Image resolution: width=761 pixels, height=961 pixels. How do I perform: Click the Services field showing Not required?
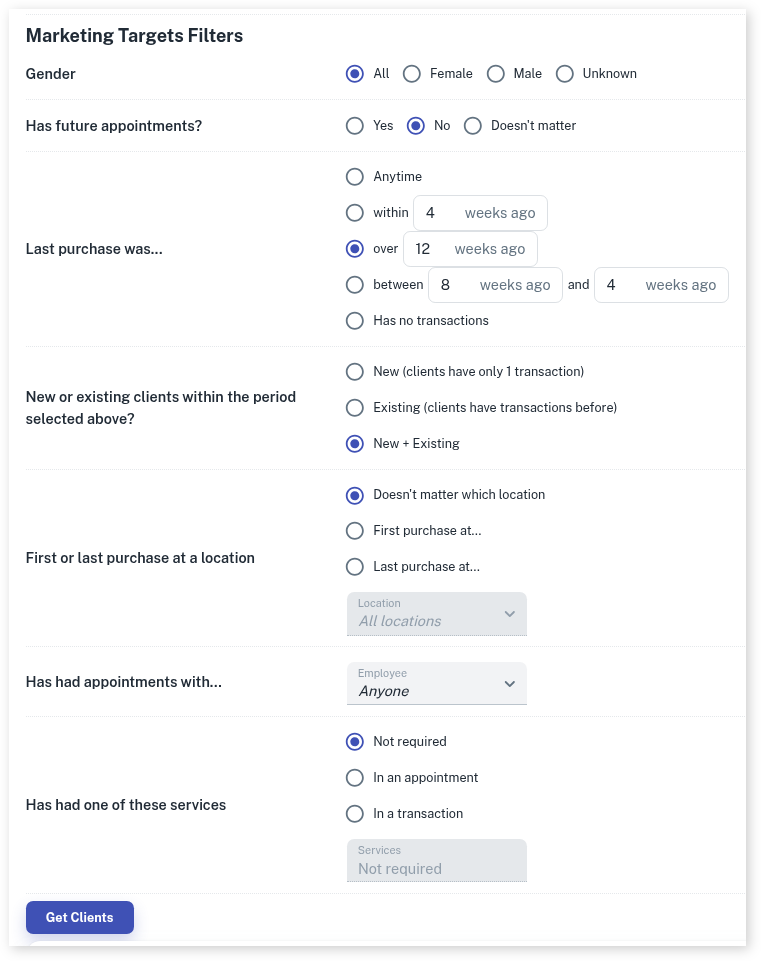coord(436,861)
